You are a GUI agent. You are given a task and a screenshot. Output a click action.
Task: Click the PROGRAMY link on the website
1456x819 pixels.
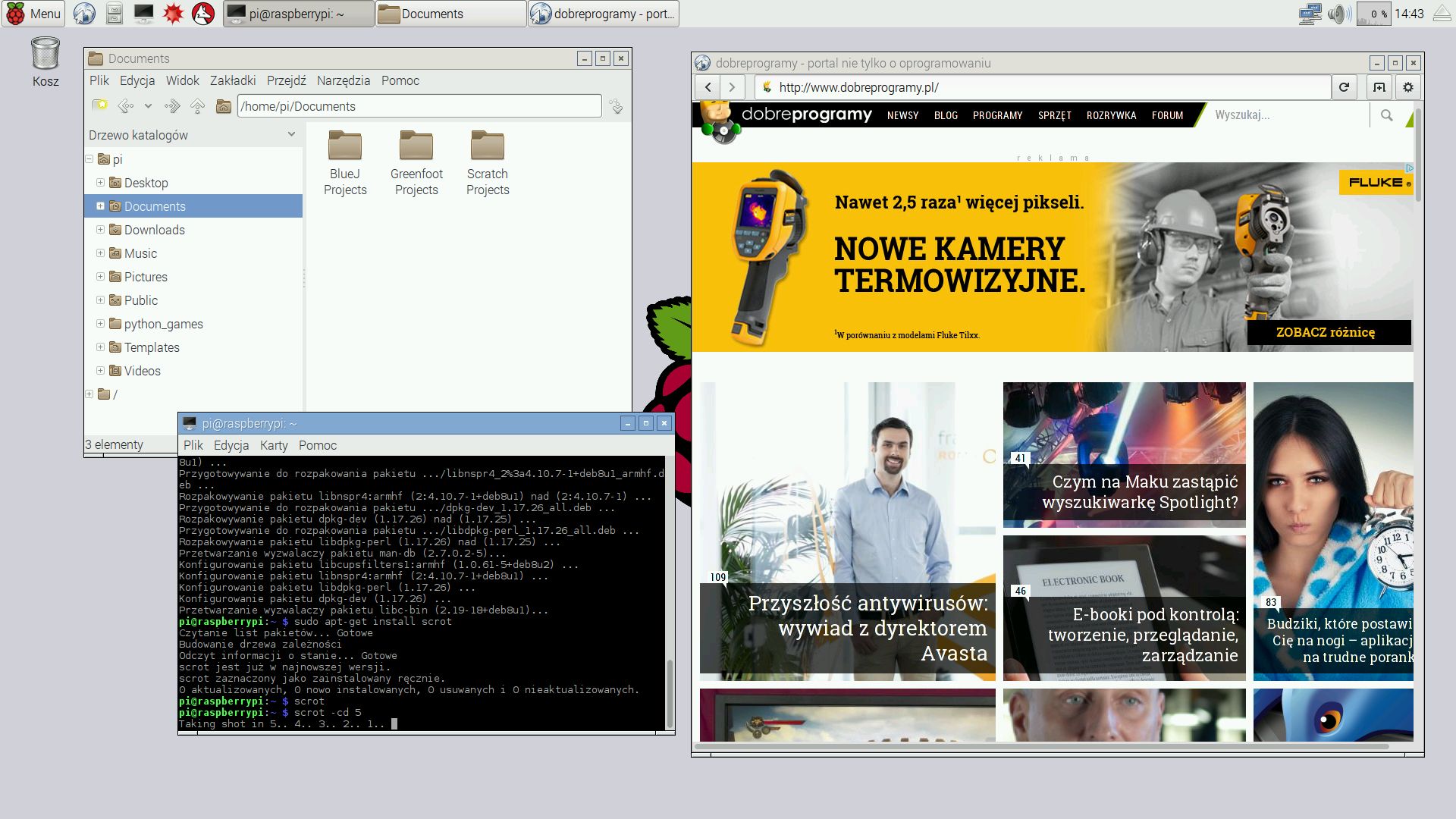pos(997,115)
